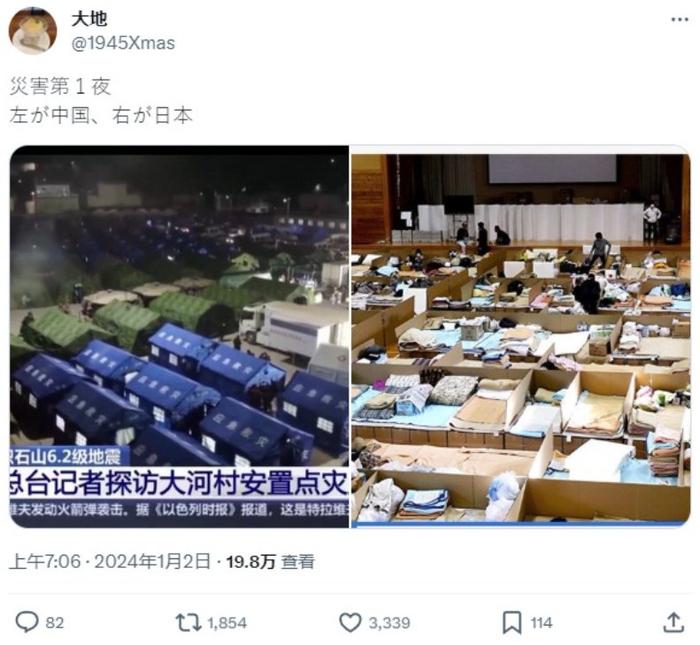700x645 pixels.
Task: Open right photo of cardboard shelter beds
Action: 521,337
